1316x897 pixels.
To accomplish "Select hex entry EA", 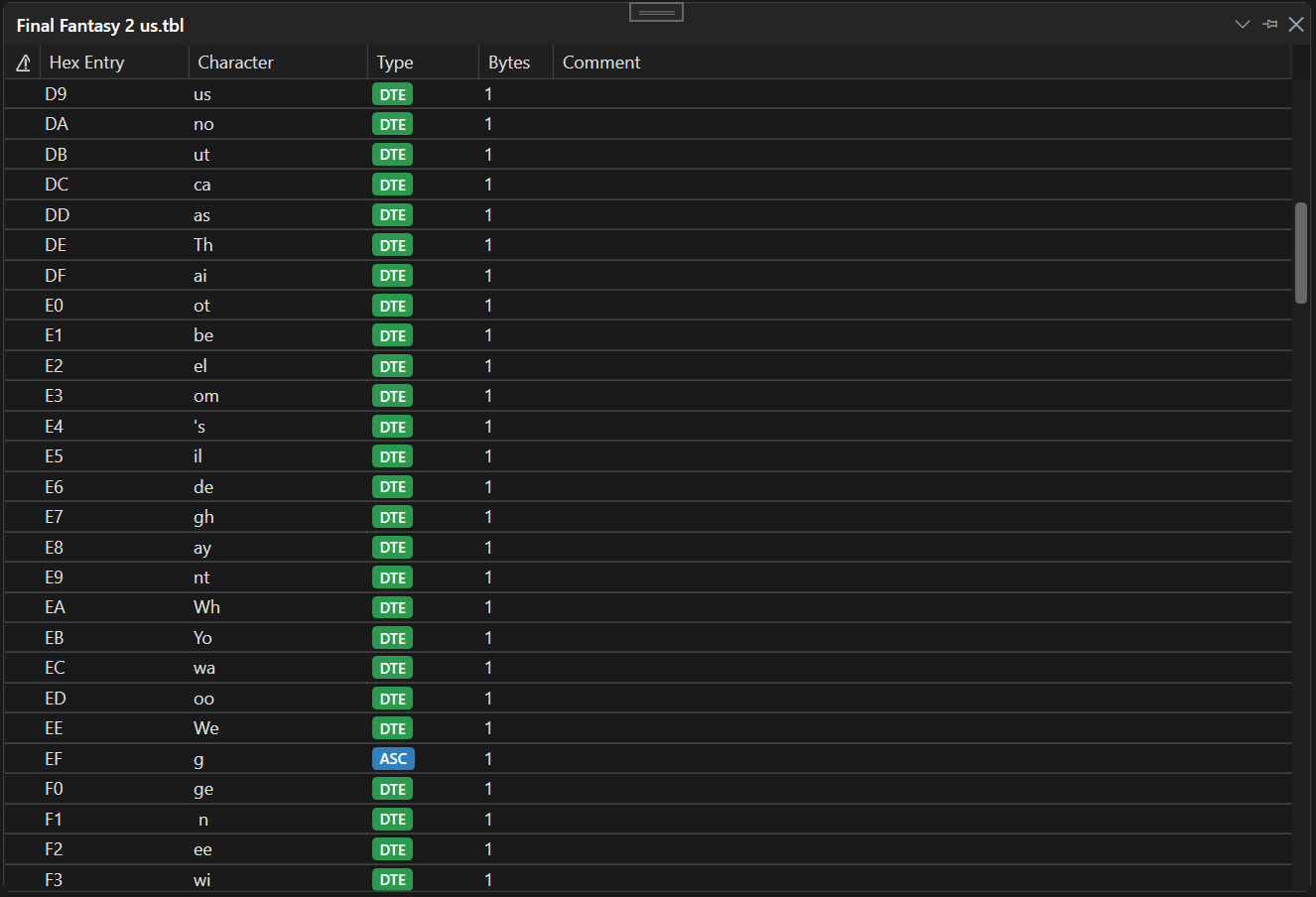I will pyautogui.click(x=55, y=607).
